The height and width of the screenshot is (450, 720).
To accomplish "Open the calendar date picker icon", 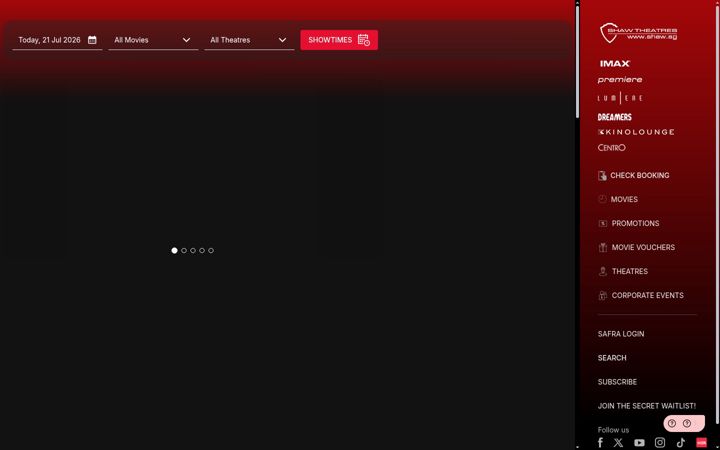I will pyautogui.click(x=92, y=40).
